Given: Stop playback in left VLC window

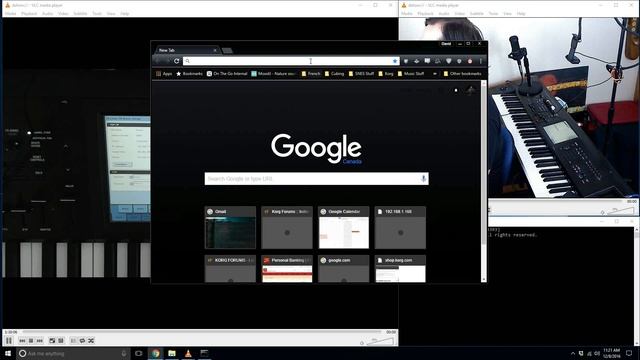Looking at the screenshot, I should click(x=31, y=340).
